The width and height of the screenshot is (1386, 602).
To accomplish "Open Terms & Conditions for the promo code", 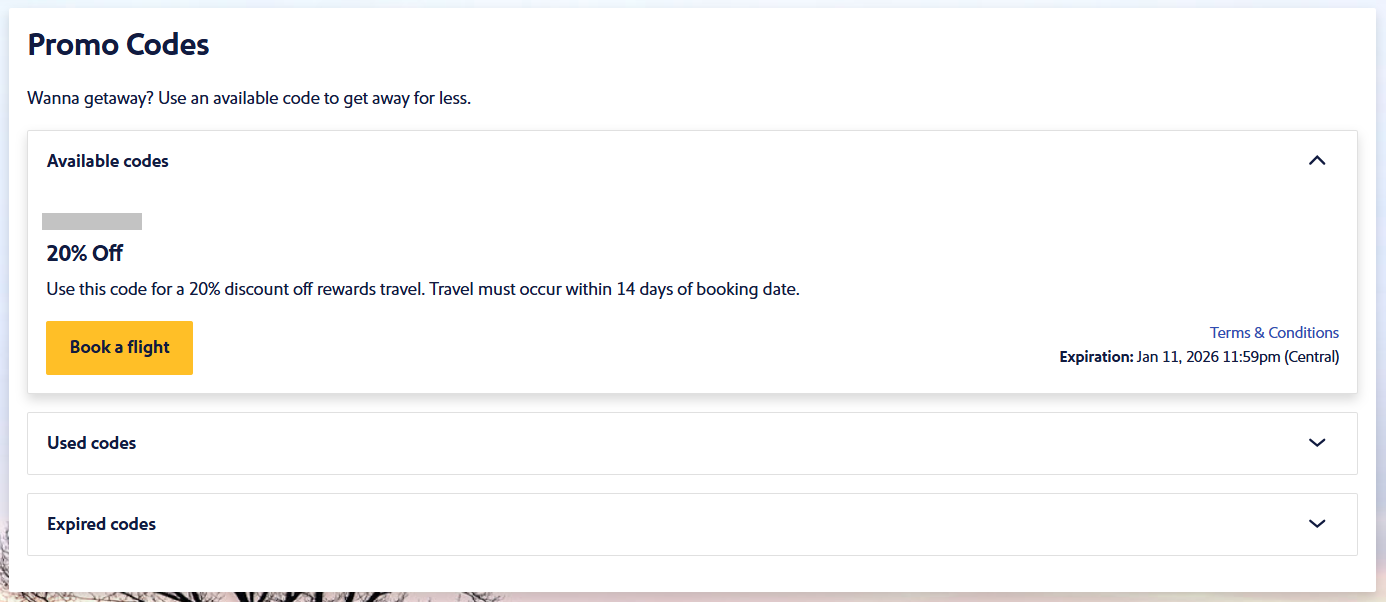I will pos(1274,332).
